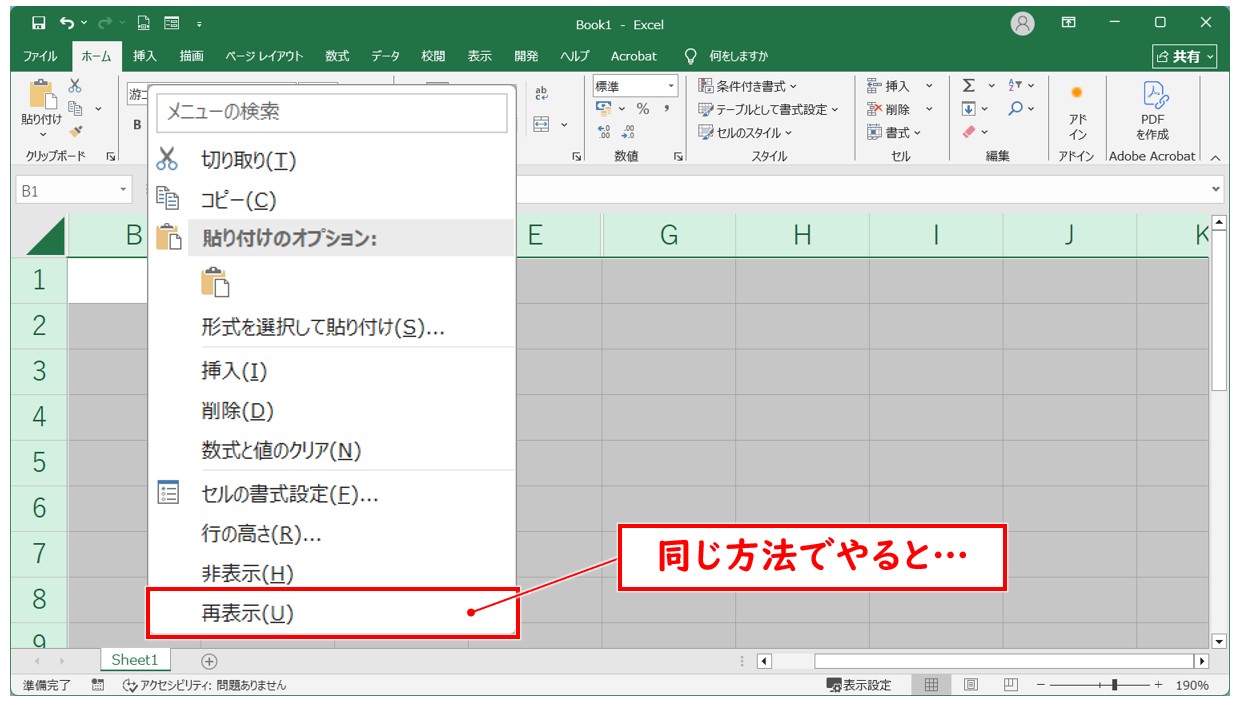The height and width of the screenshot is (705, 1237).
Task: Click the Cut scissors icon in the ribbon
Action: tap(75, 86)
